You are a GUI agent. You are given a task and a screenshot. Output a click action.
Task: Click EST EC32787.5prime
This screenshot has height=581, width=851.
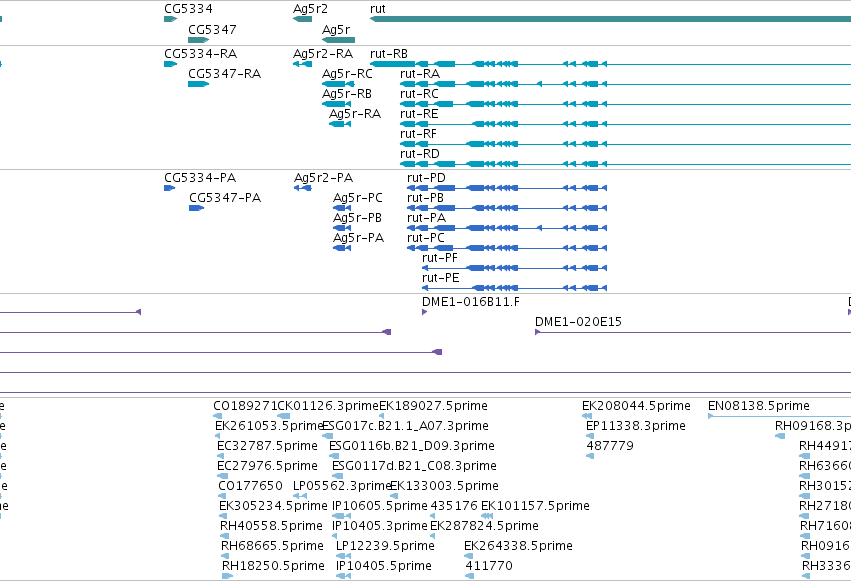coord(267,446)
